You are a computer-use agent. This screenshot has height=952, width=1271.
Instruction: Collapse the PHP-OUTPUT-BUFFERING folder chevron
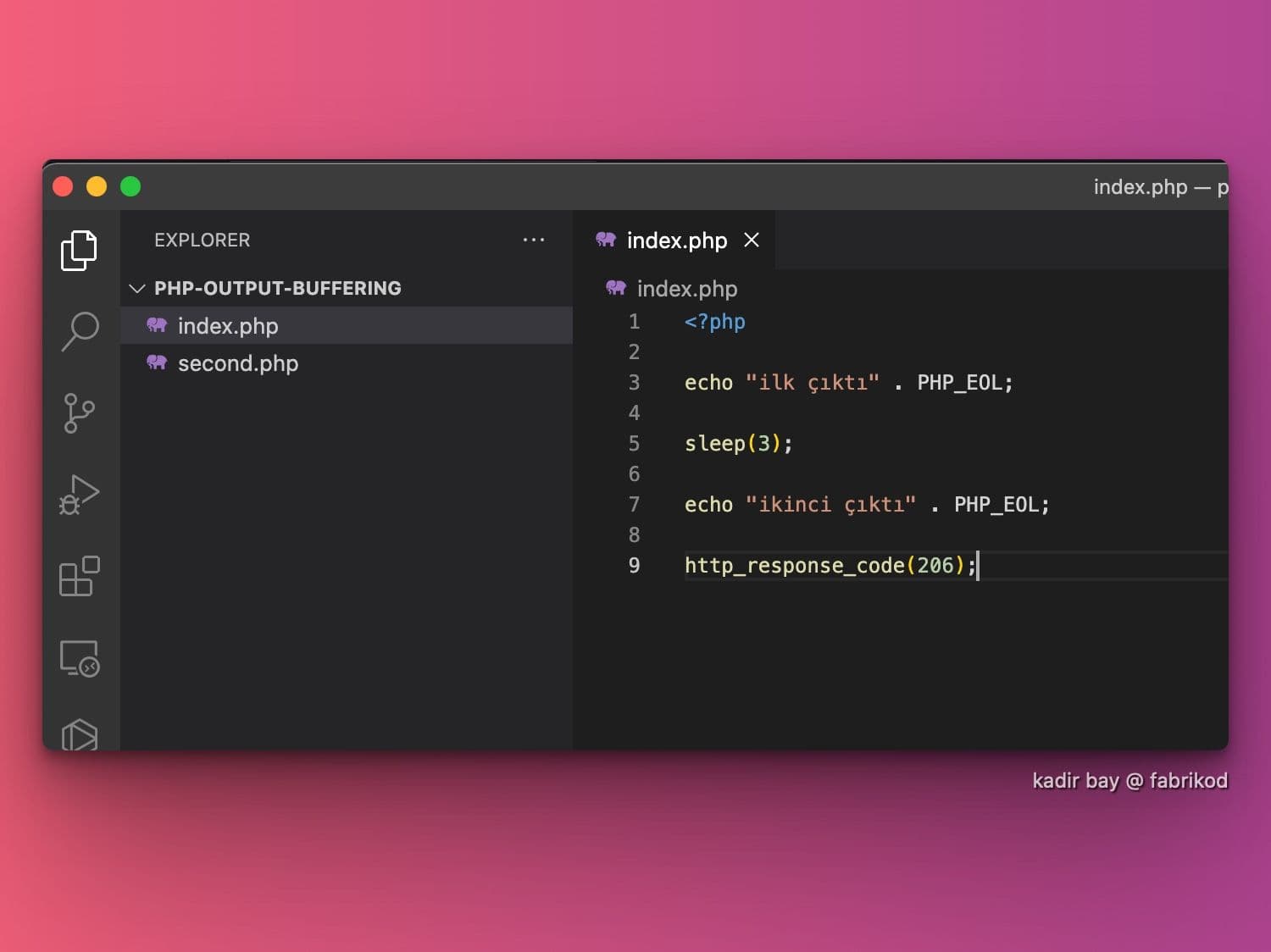(136, 289)
